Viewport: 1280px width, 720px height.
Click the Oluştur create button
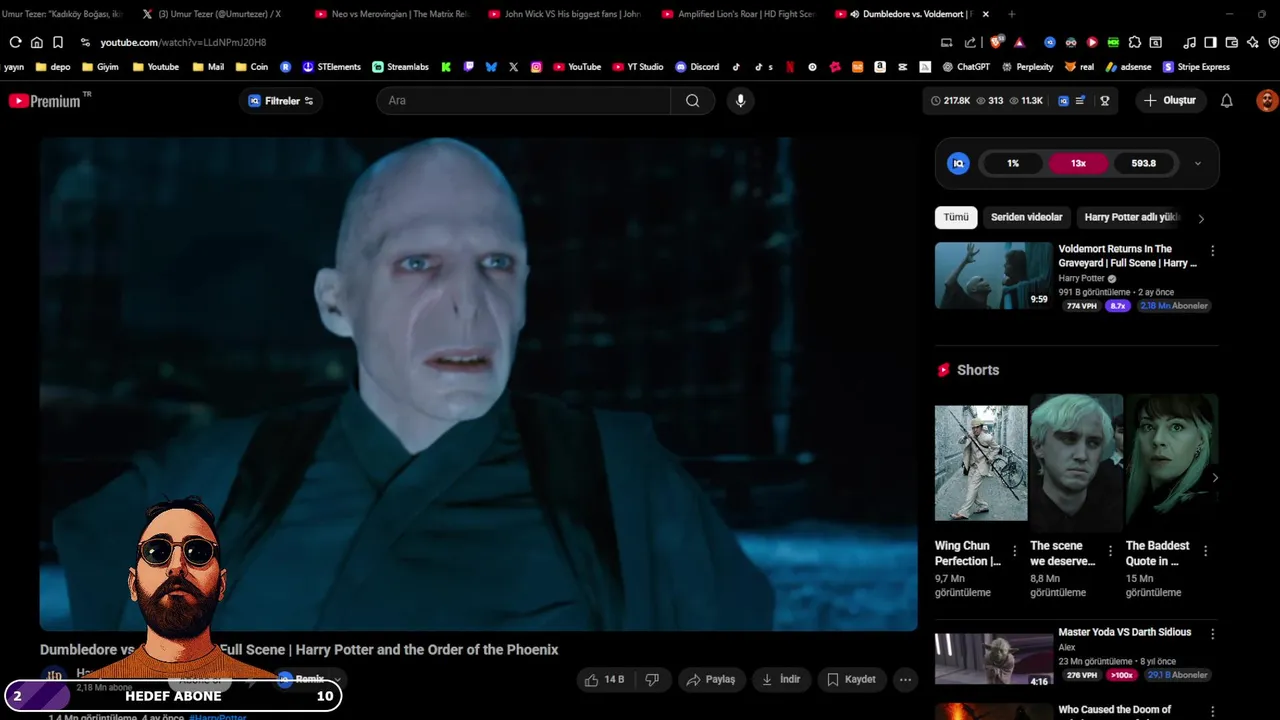click(x=1170, y=100)
